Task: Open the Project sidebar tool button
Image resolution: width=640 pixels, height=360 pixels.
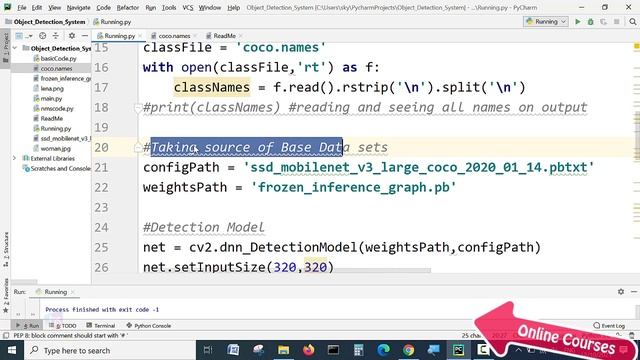Action: (5, 47)
